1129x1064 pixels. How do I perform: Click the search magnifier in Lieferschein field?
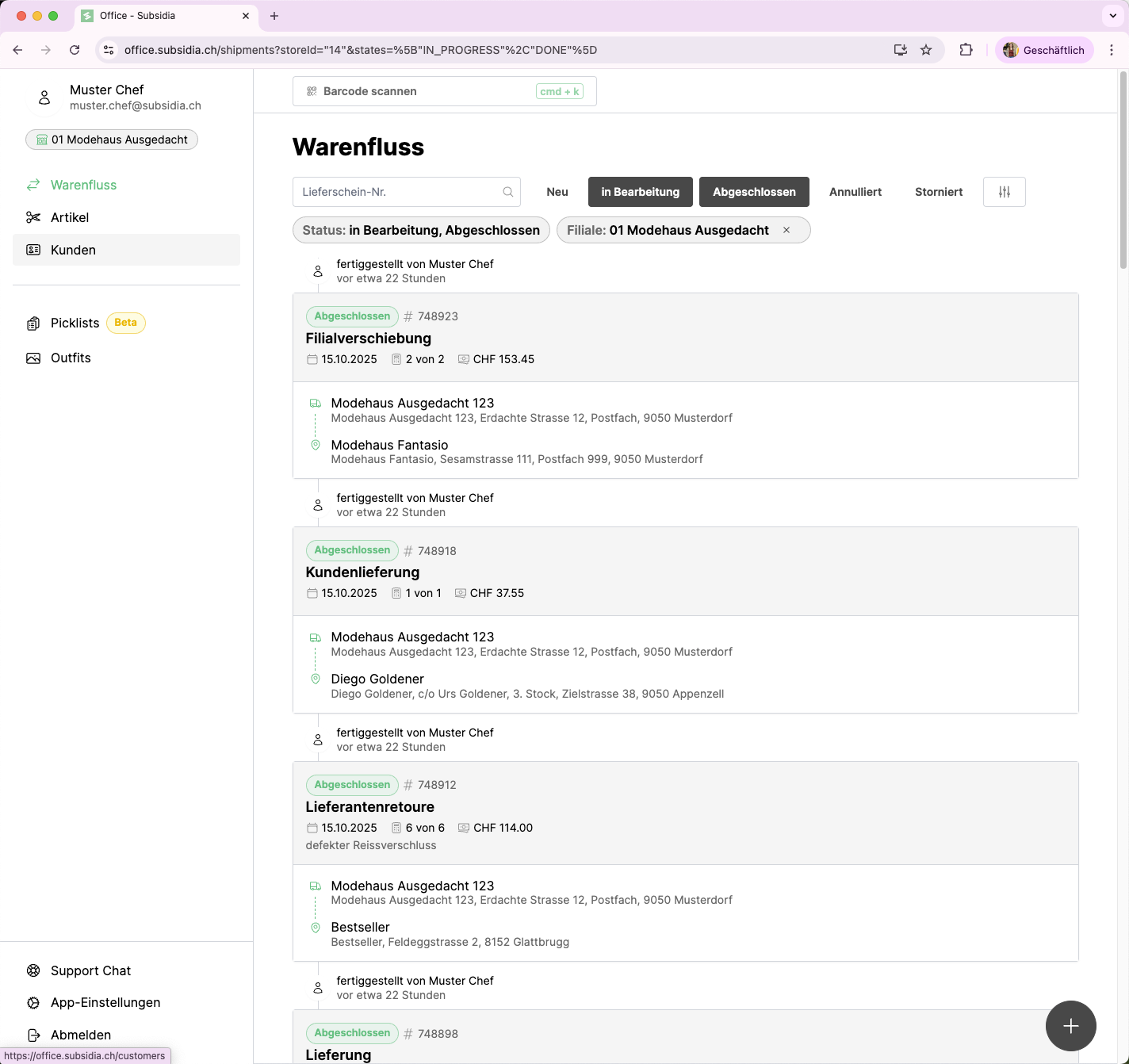coord(507,192)
